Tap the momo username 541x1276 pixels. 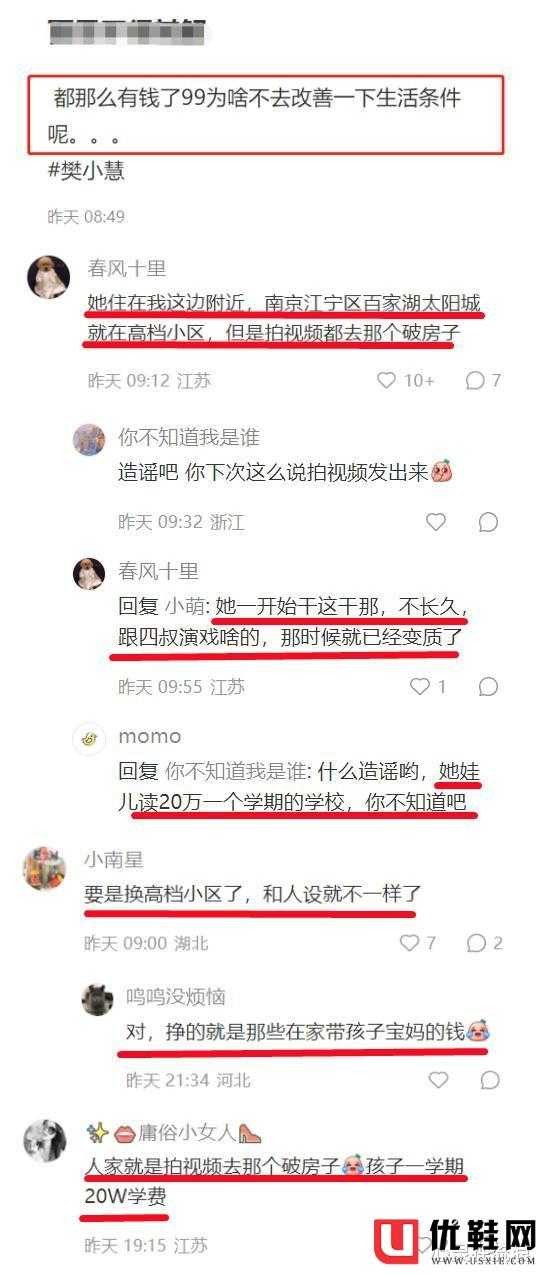[150, 736]
